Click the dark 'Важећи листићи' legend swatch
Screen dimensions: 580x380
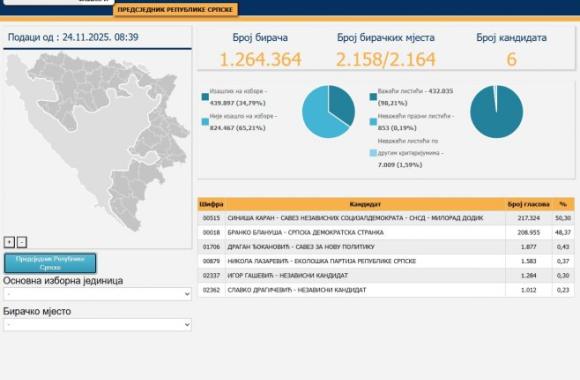tap(373, 97)
